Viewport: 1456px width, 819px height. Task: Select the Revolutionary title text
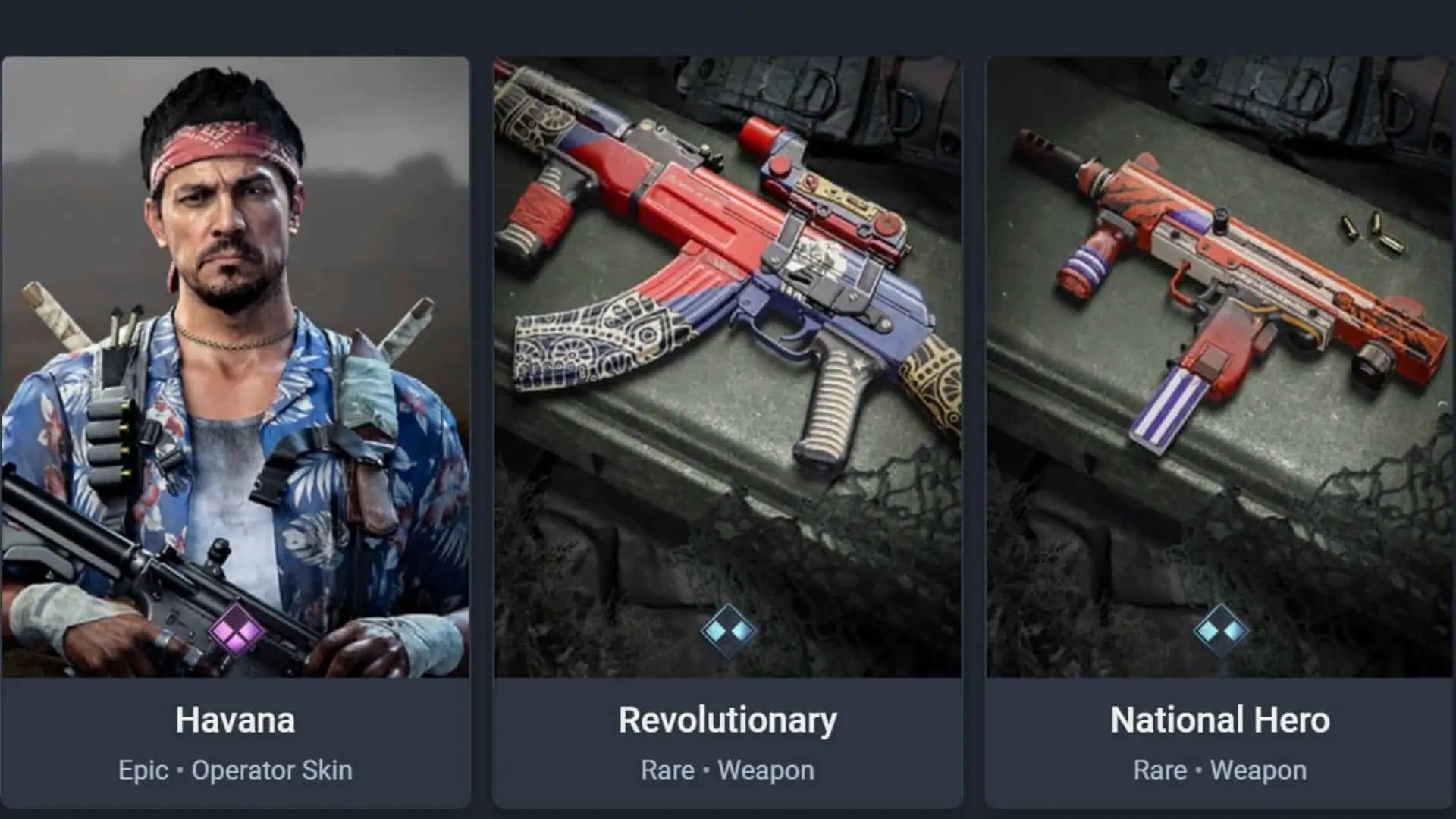[728, 720]
